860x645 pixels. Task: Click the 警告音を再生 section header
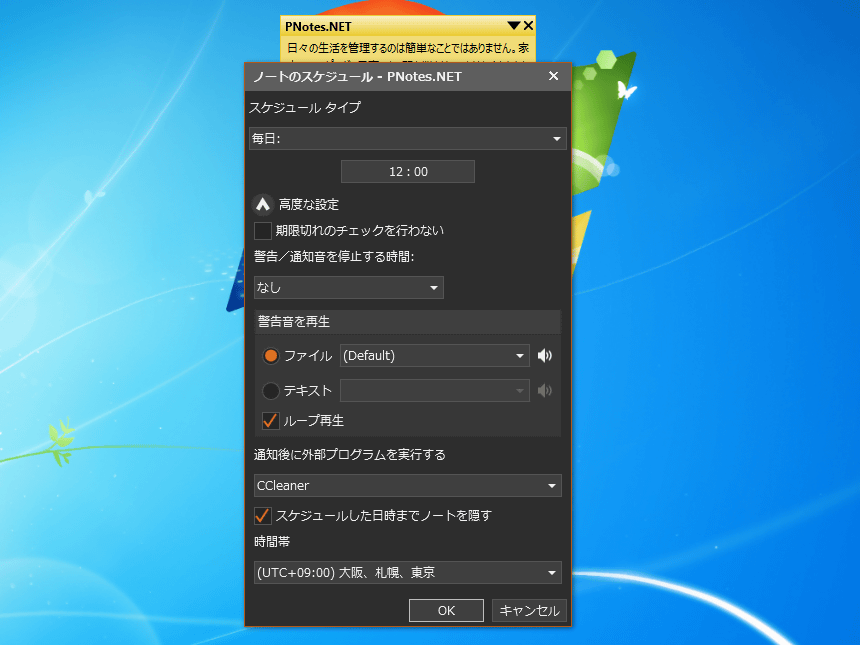point(408,322)
